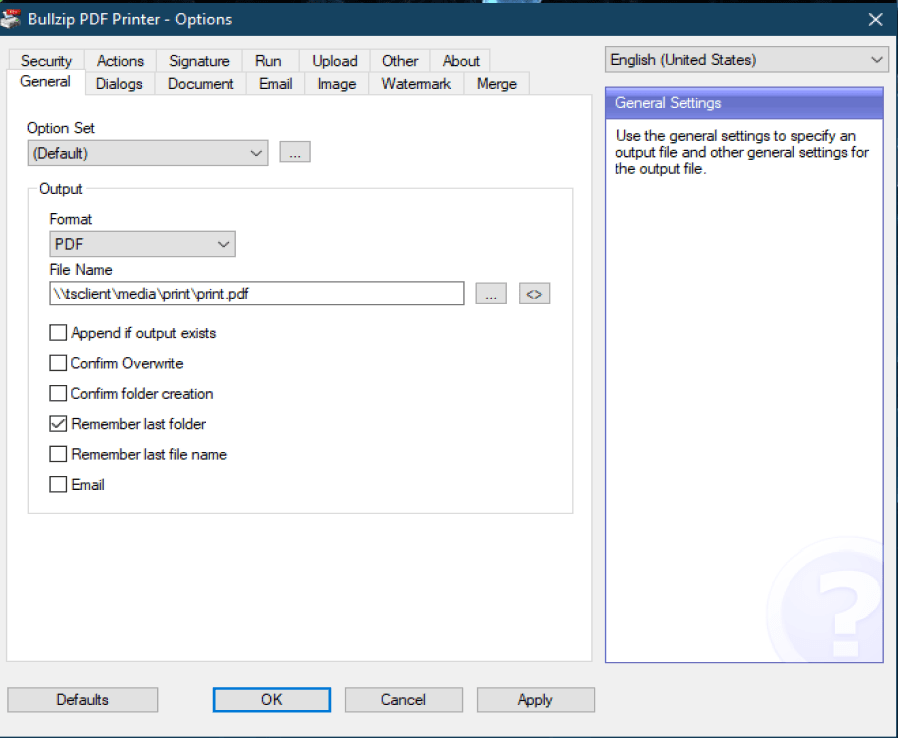This screenshot has height=738, width=898.
Task: Close the Options dialog window
Action: pos(875,19)
